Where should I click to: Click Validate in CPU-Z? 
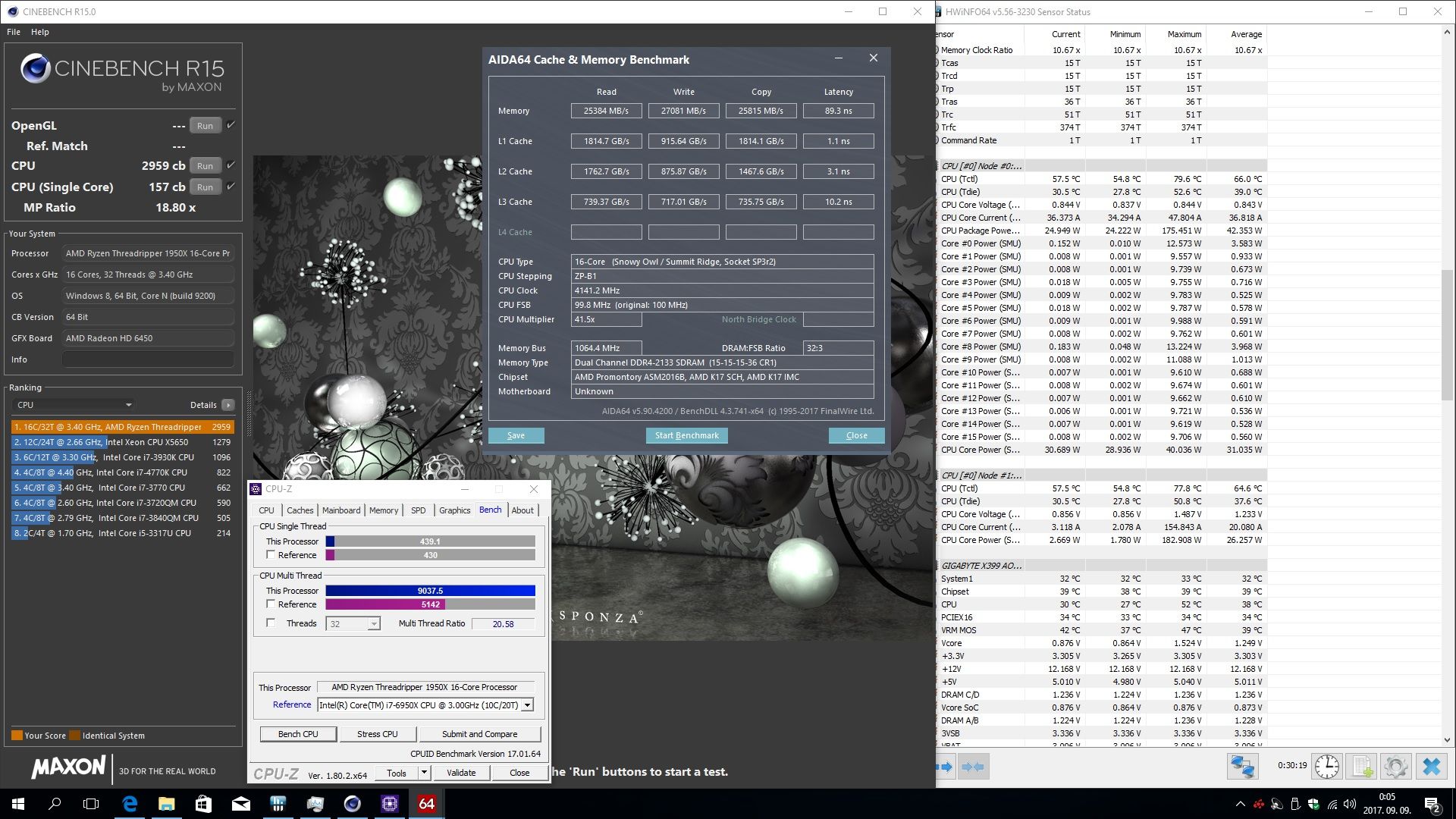coord(461,773)
